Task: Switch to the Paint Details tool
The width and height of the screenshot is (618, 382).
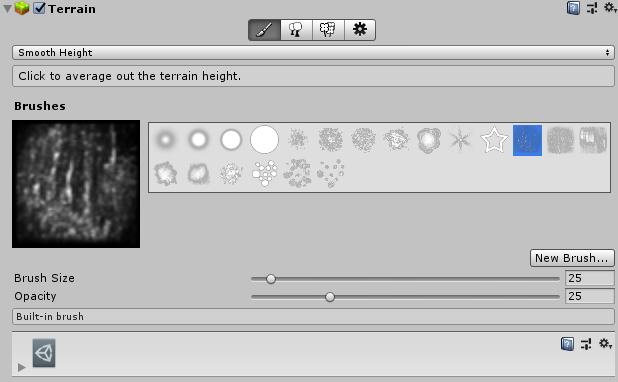Action: pos(328,30)
